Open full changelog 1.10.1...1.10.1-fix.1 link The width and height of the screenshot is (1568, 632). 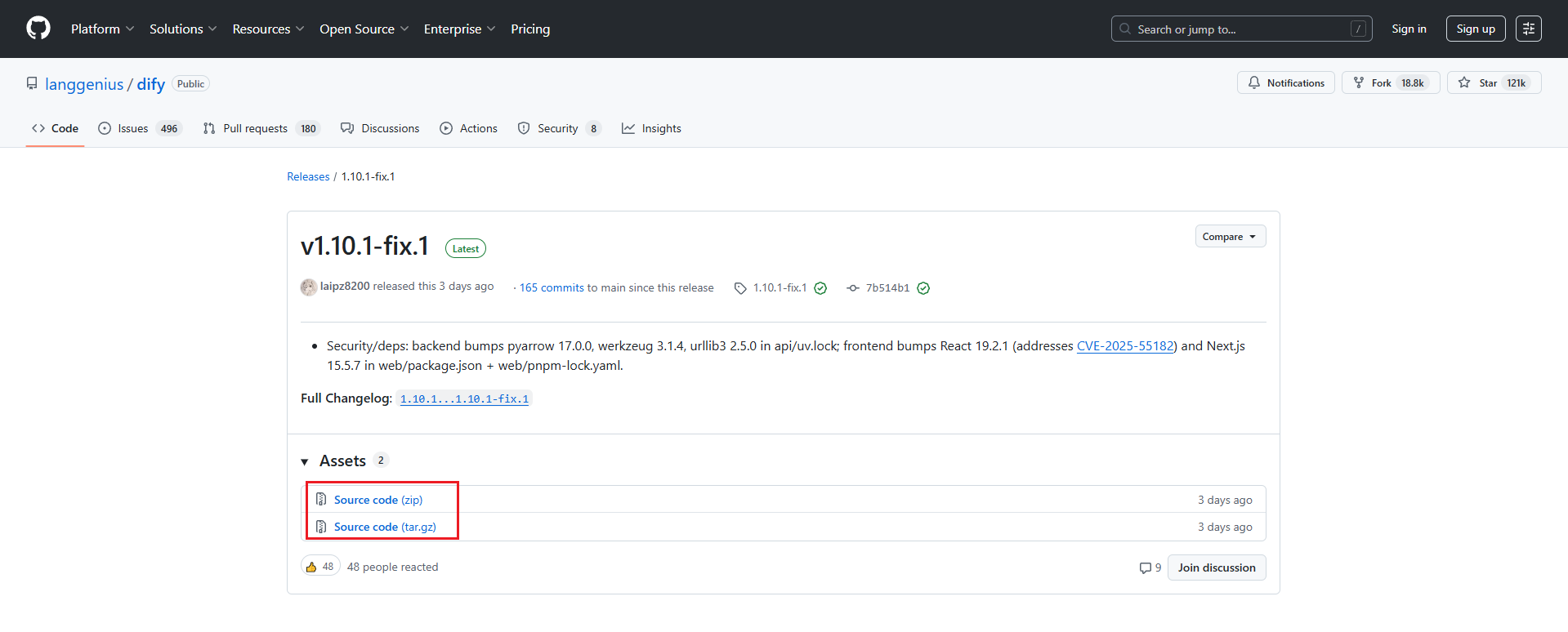tap(464, 399)
